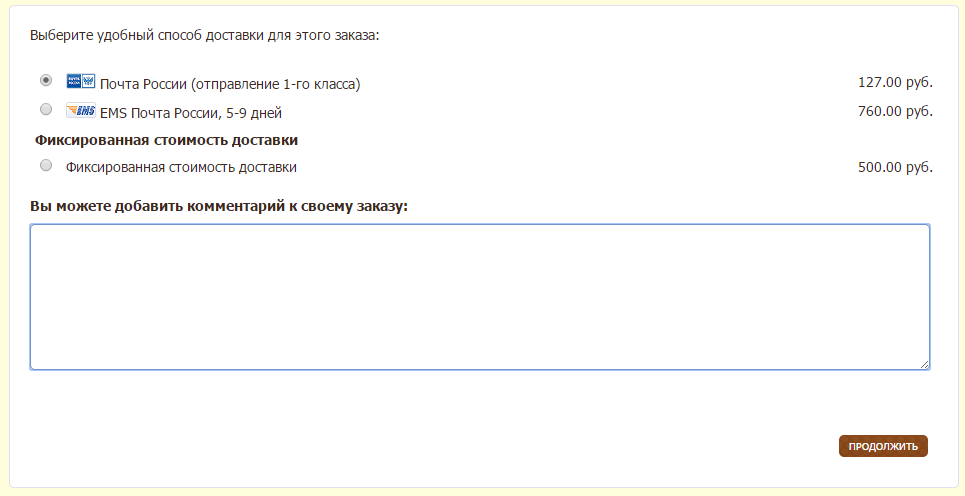Focus the order comment text area
The image size is (965, 496).
point(480,297)
